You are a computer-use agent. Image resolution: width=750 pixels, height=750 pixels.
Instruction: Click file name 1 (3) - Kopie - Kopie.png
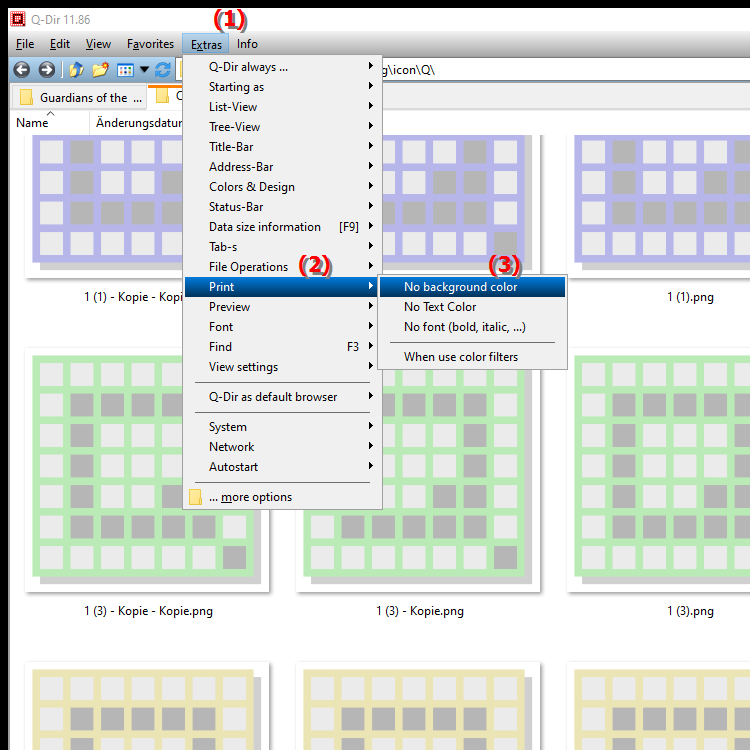tap(148, 611)
